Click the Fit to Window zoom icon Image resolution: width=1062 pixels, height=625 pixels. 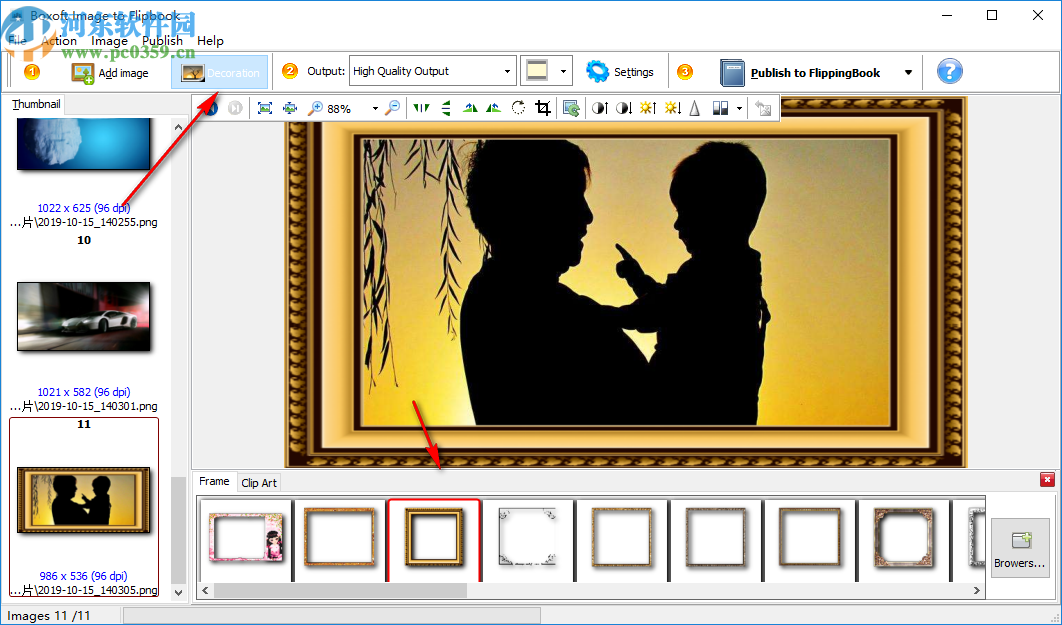264,107
